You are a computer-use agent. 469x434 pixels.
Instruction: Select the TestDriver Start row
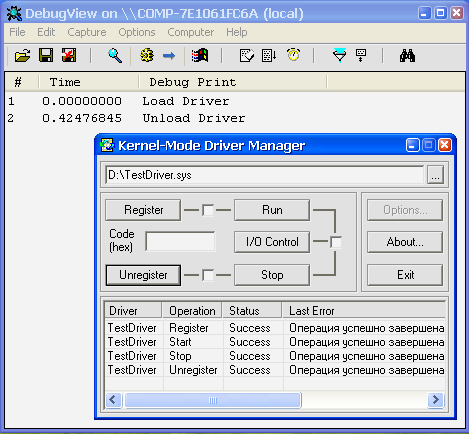[x=275, y=342]
